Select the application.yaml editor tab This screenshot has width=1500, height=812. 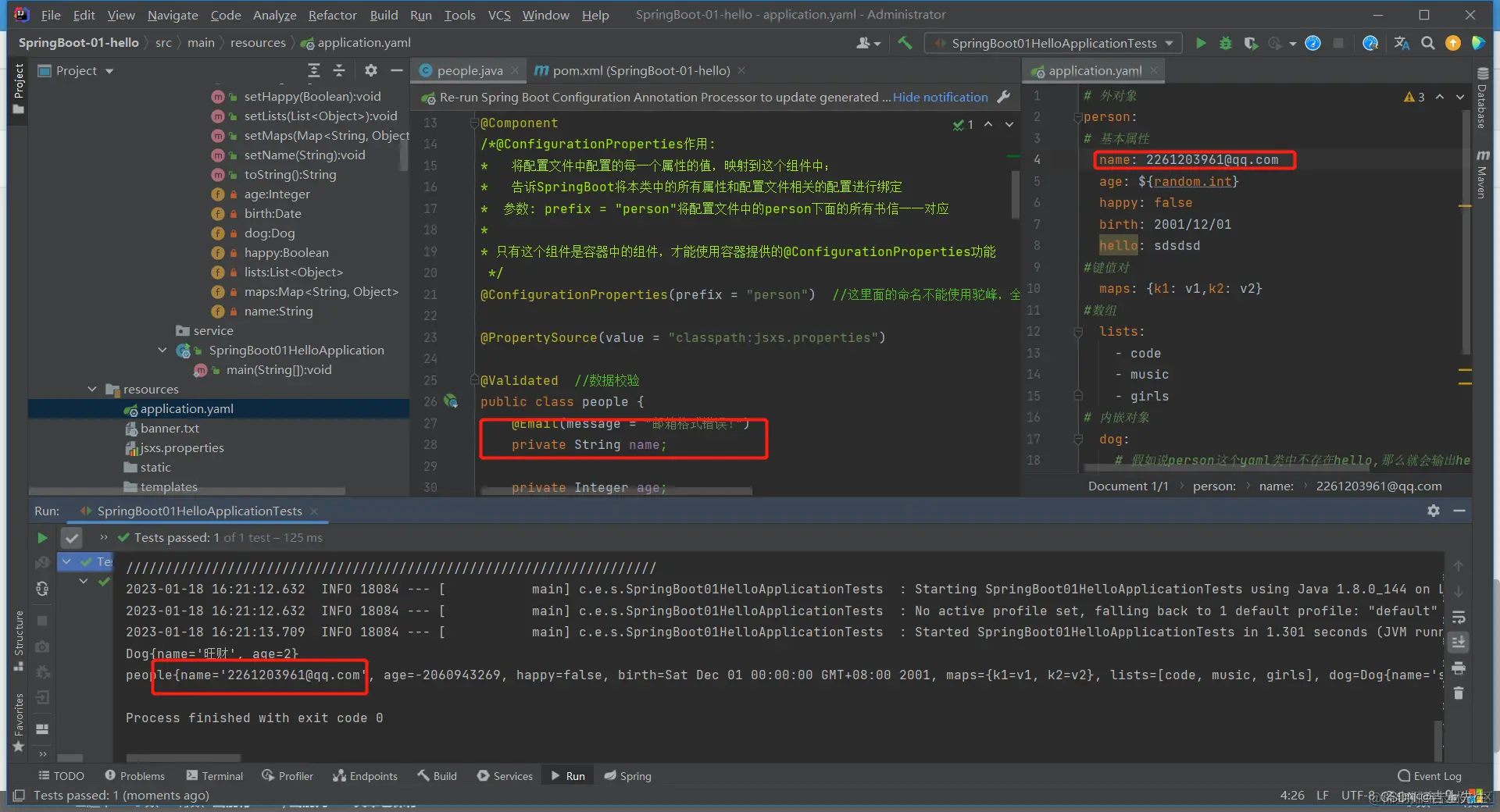(x=1094, y=70)
